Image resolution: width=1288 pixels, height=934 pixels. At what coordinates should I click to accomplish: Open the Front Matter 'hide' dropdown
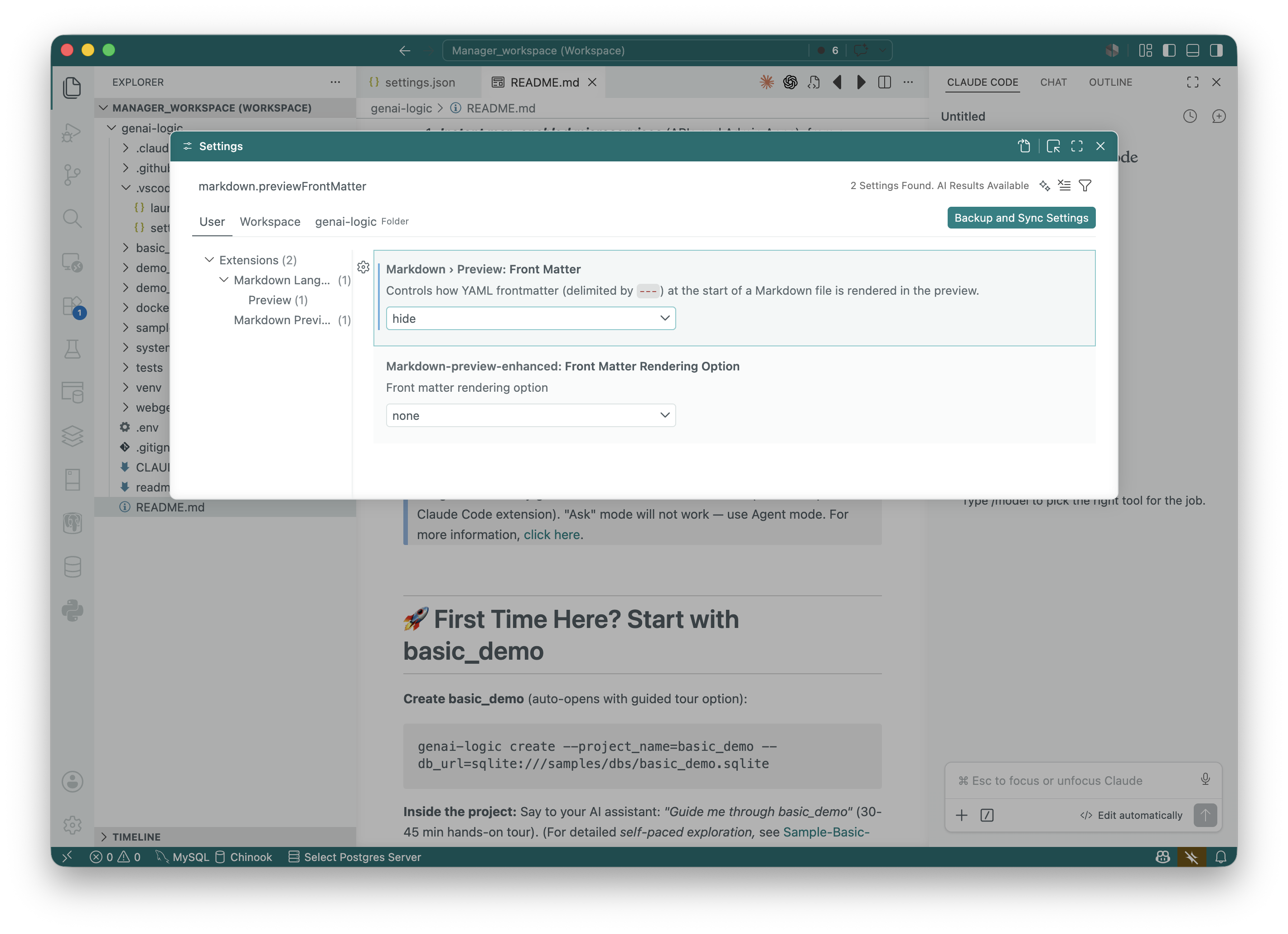click(530, 319)
